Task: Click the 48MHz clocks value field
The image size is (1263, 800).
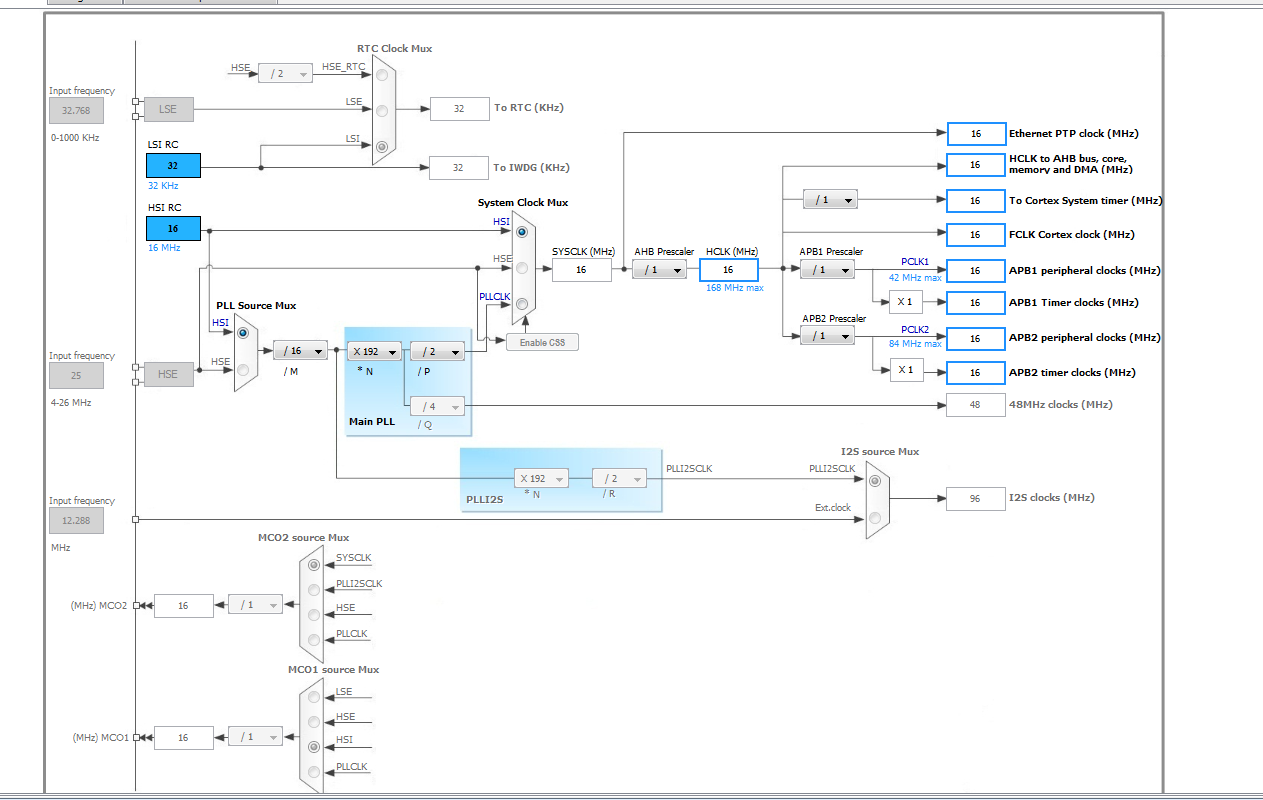Action: tap(976, 405)
